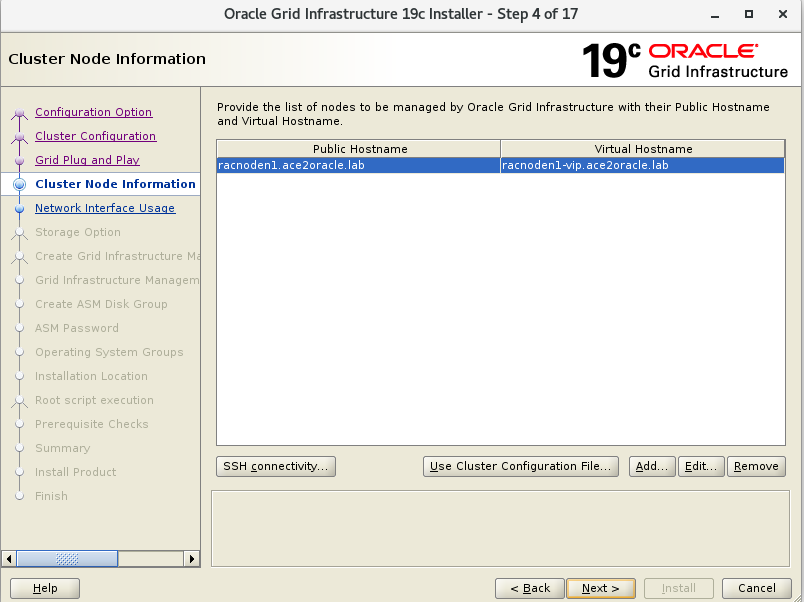Click the sidebar scroll right arrow
The image size is (804, 602).
(x=192, y=558)
